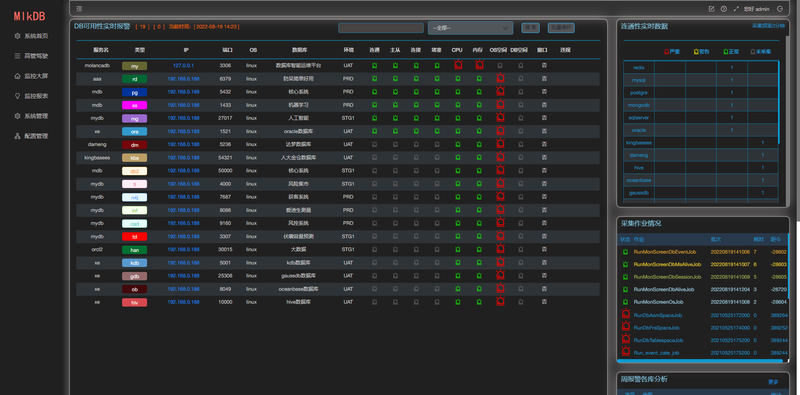Click the green 连通 status icon for molancadb
This screenshot has height=395, width=800.
click(x=374, y=65)
